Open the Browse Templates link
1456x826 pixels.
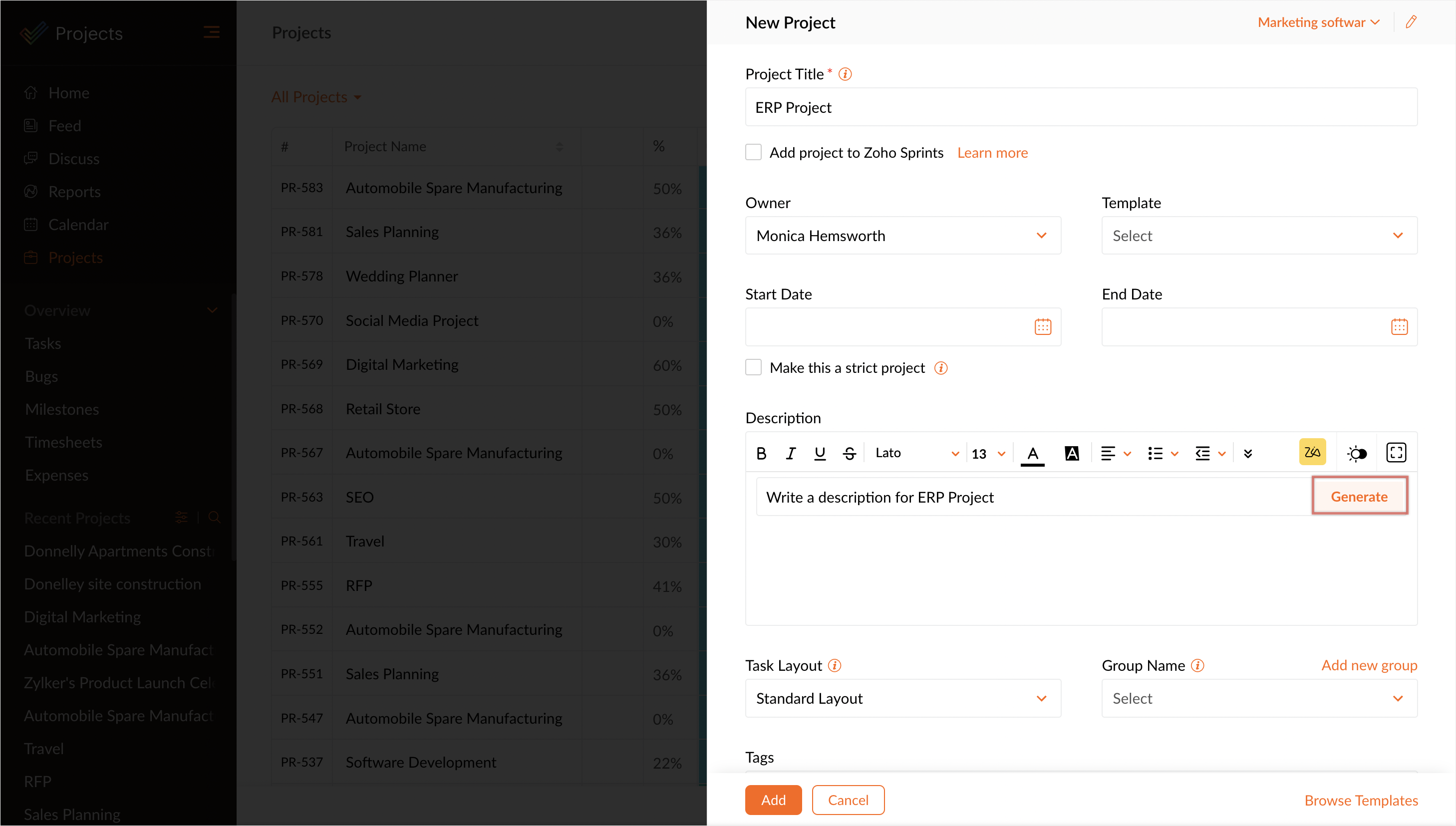click(1361, 800)
